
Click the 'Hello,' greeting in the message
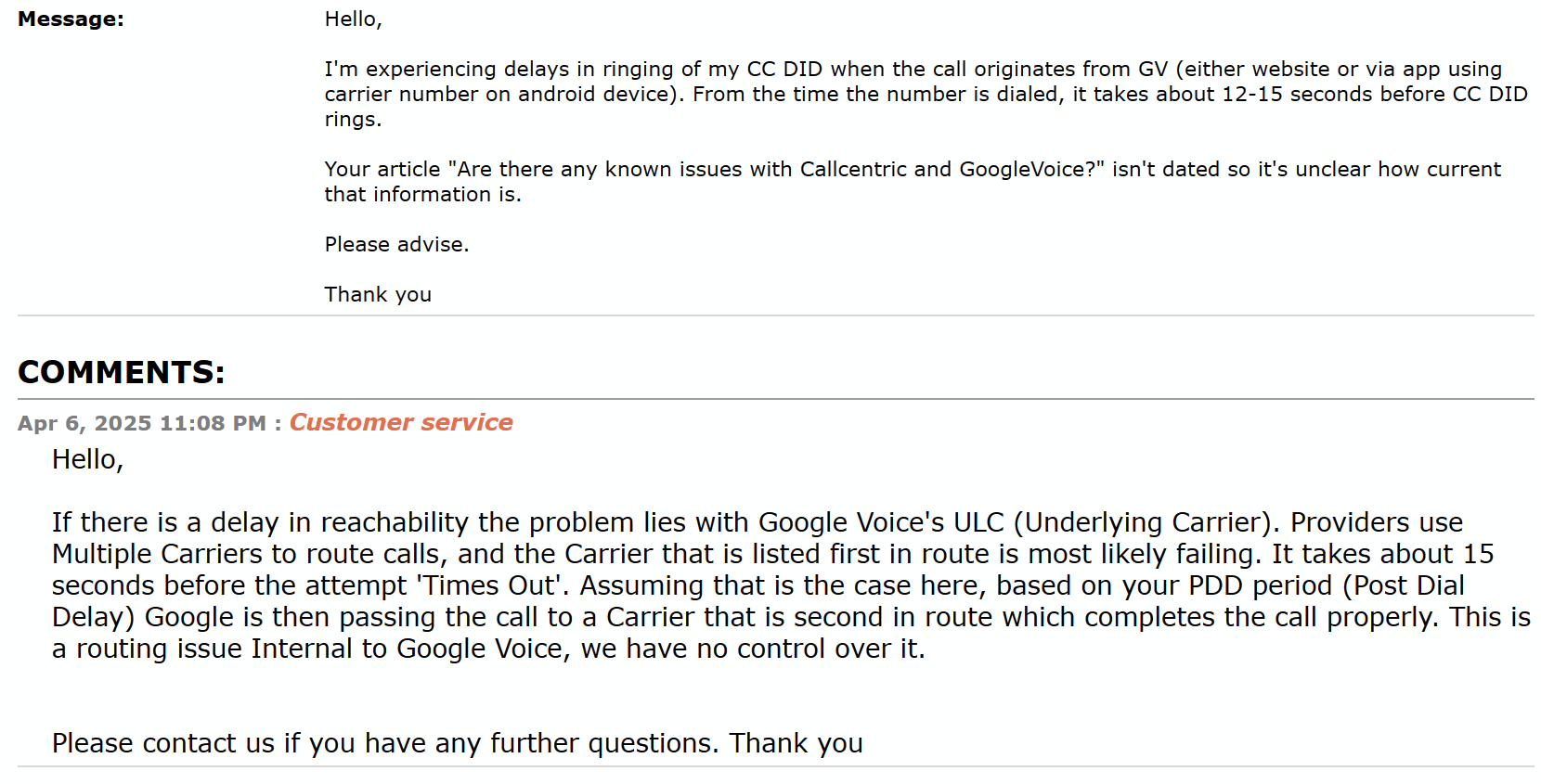pos(353,19)
